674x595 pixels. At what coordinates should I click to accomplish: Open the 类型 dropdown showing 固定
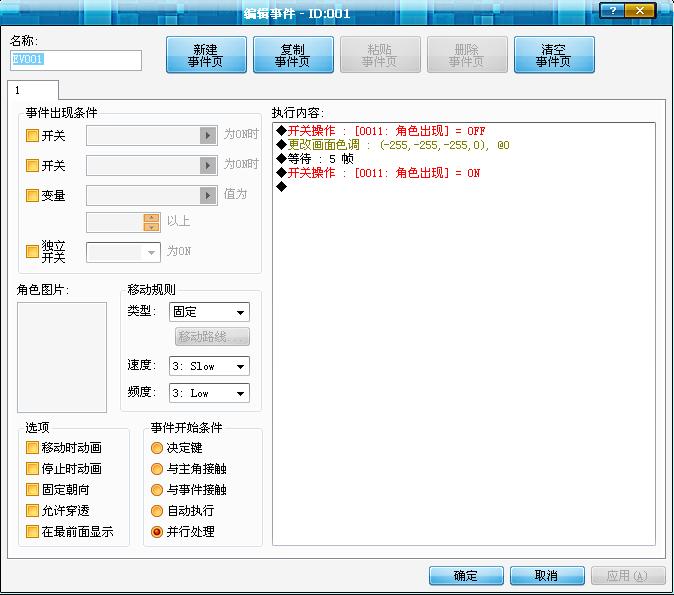click(x=209, y=312)
